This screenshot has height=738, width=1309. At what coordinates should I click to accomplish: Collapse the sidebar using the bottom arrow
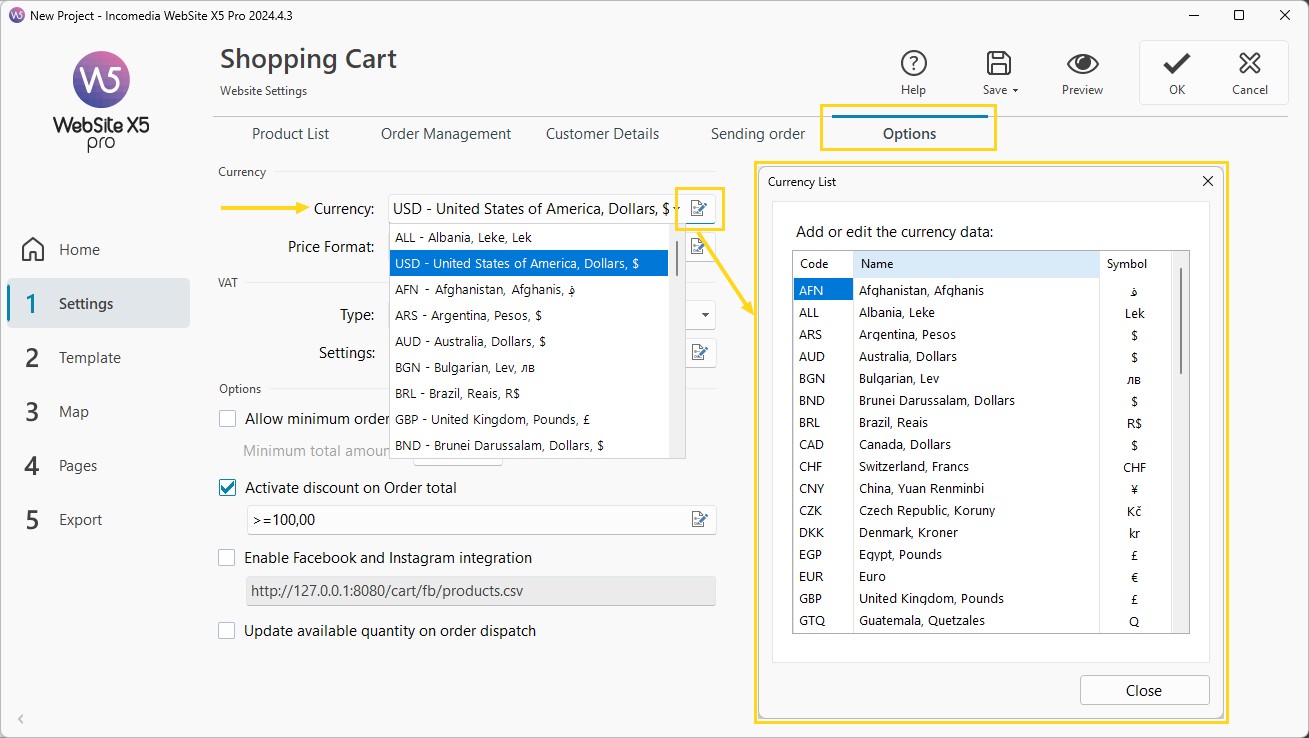click(21, 718)
